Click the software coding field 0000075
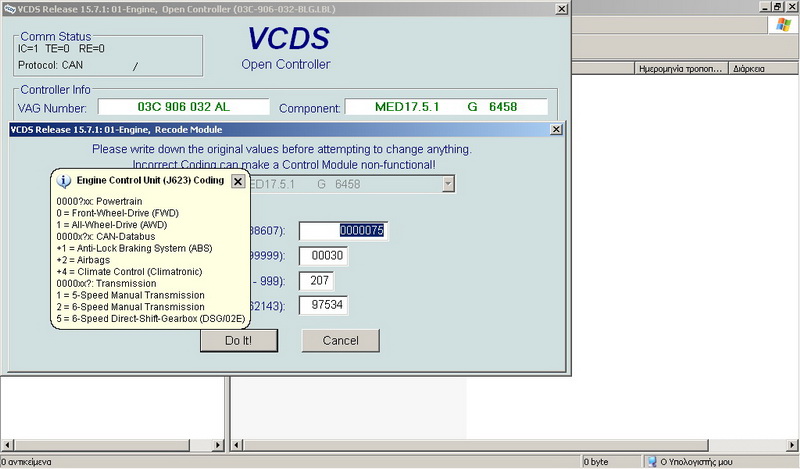Viewport: 800px width, 469px height. (343, 231)
